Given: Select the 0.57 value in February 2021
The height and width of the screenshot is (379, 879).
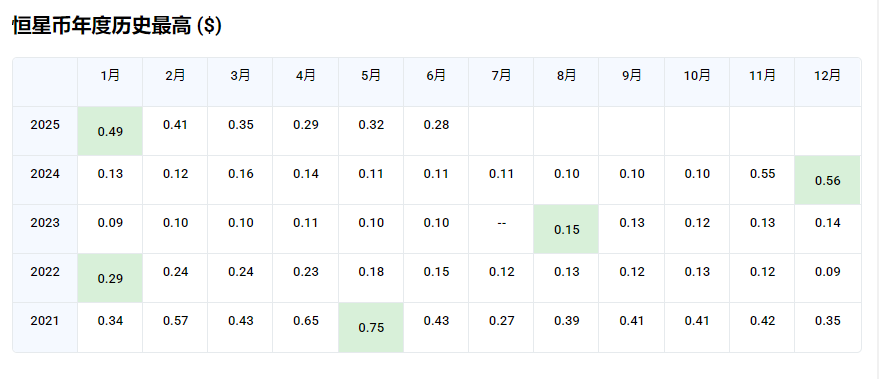Looking at the screenshot, I should 175,321.
